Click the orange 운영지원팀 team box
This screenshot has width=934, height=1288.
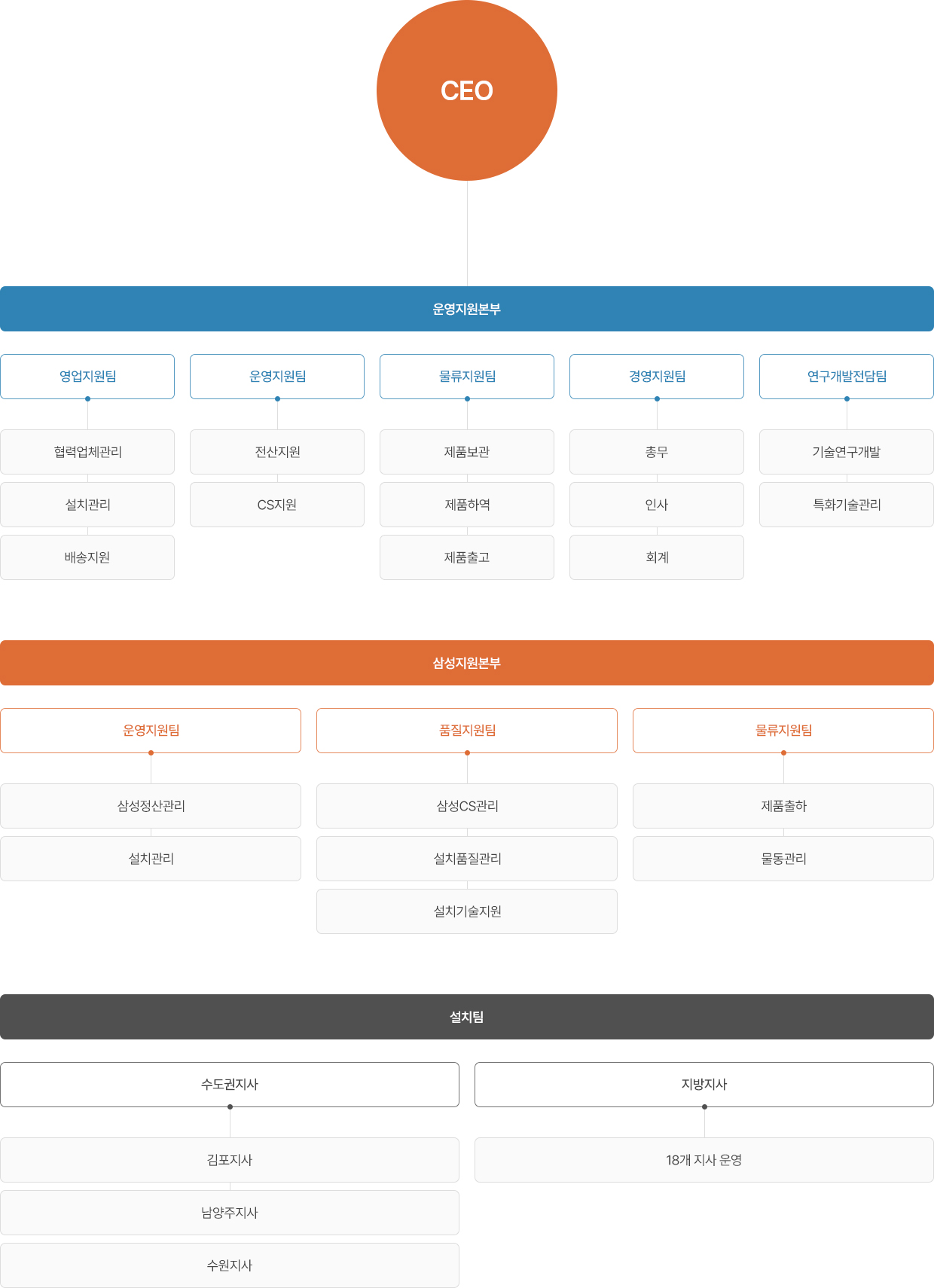(x=151, y=731)
